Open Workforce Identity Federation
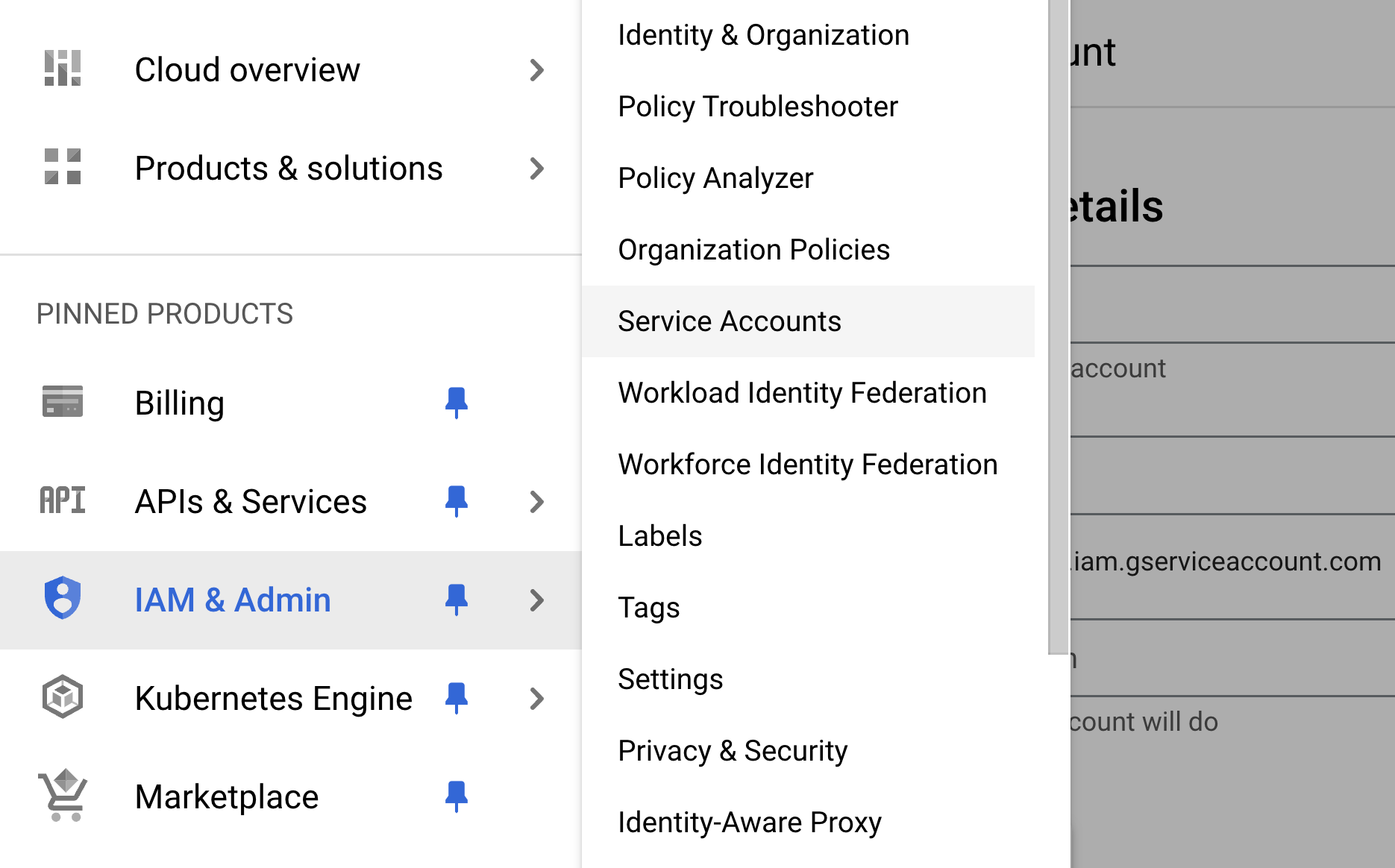Screen dimensions: 1395x868 point(808,465)
